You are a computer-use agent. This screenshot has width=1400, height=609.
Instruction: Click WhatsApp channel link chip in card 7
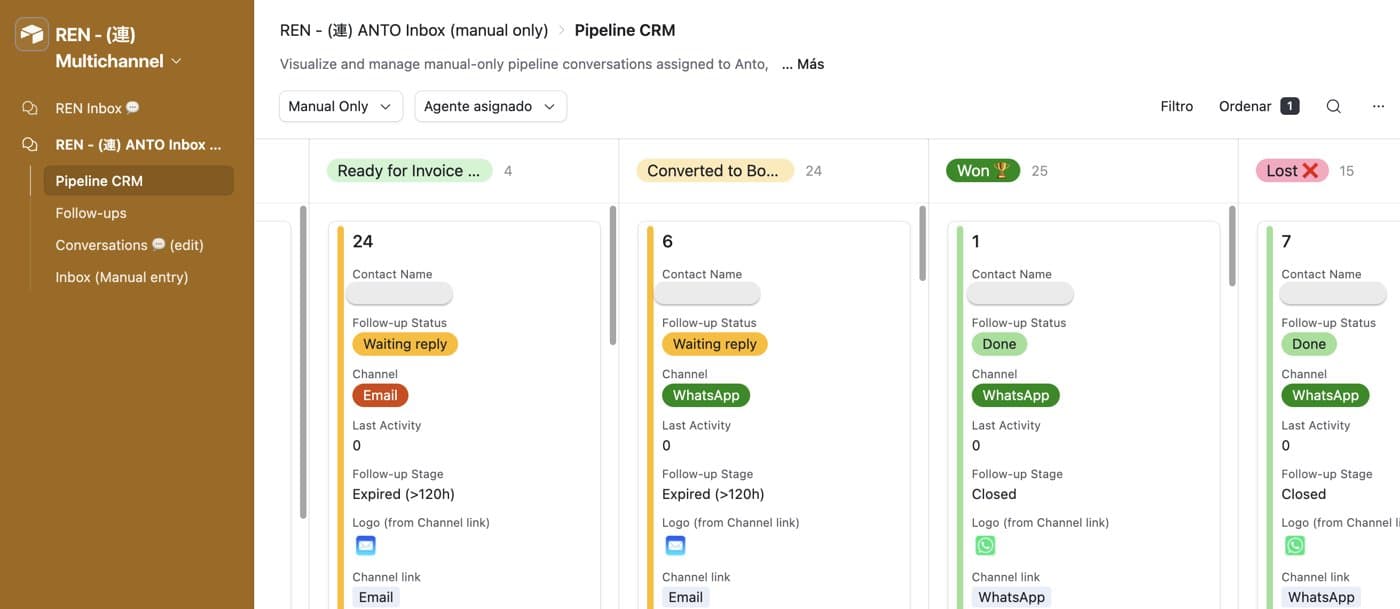[x=1321, y=597]
